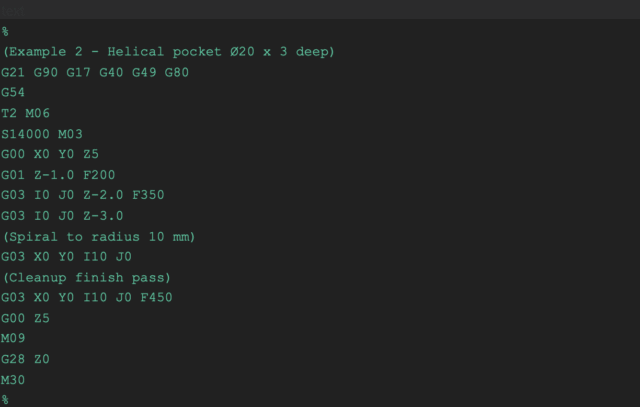640x407 pixels.
Task: Click the G00 Z5 retract line
Action: click(x=27, y=318)
